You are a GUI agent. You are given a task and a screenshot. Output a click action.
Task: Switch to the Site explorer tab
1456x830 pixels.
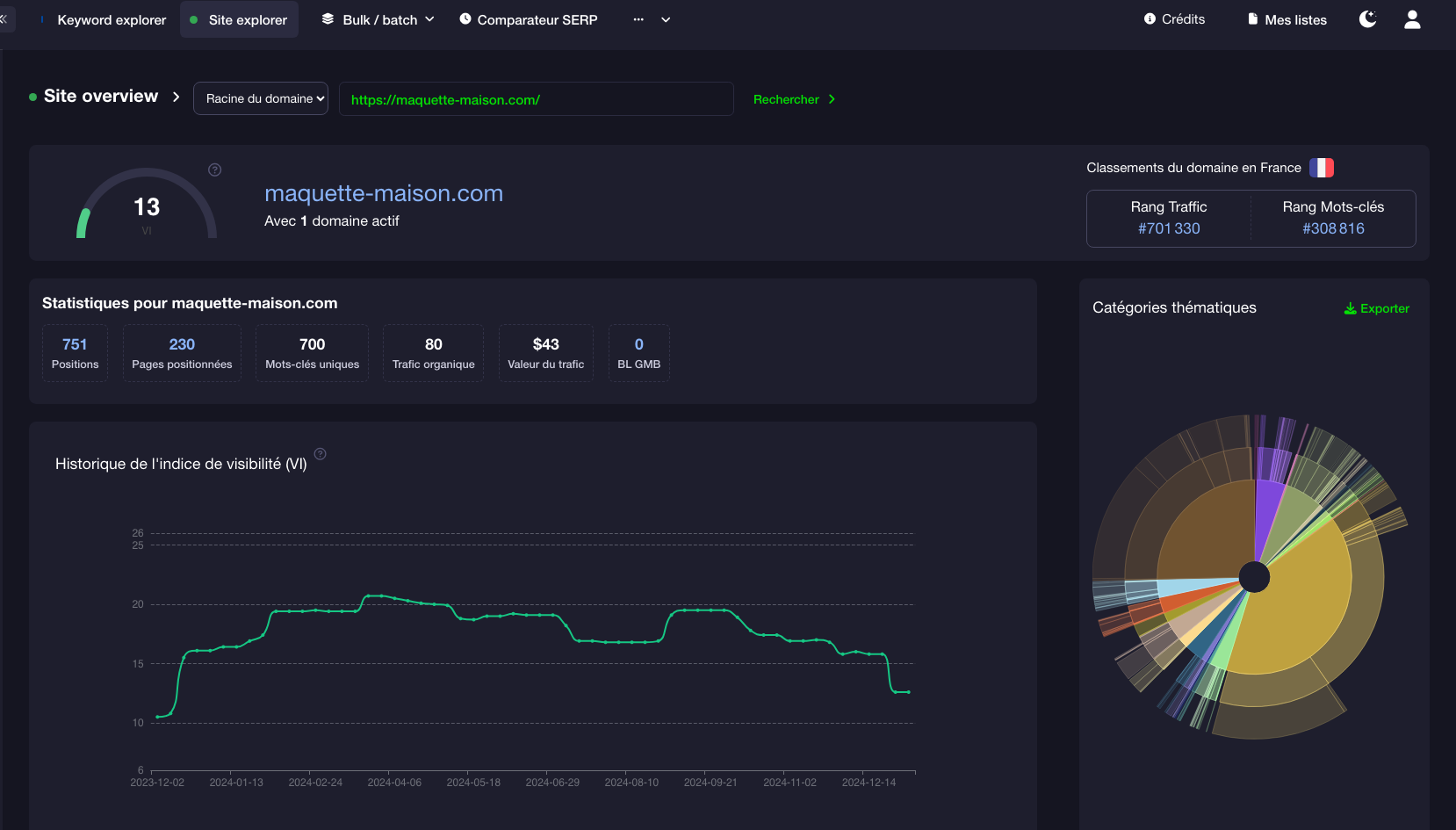[x=239, y=19]
